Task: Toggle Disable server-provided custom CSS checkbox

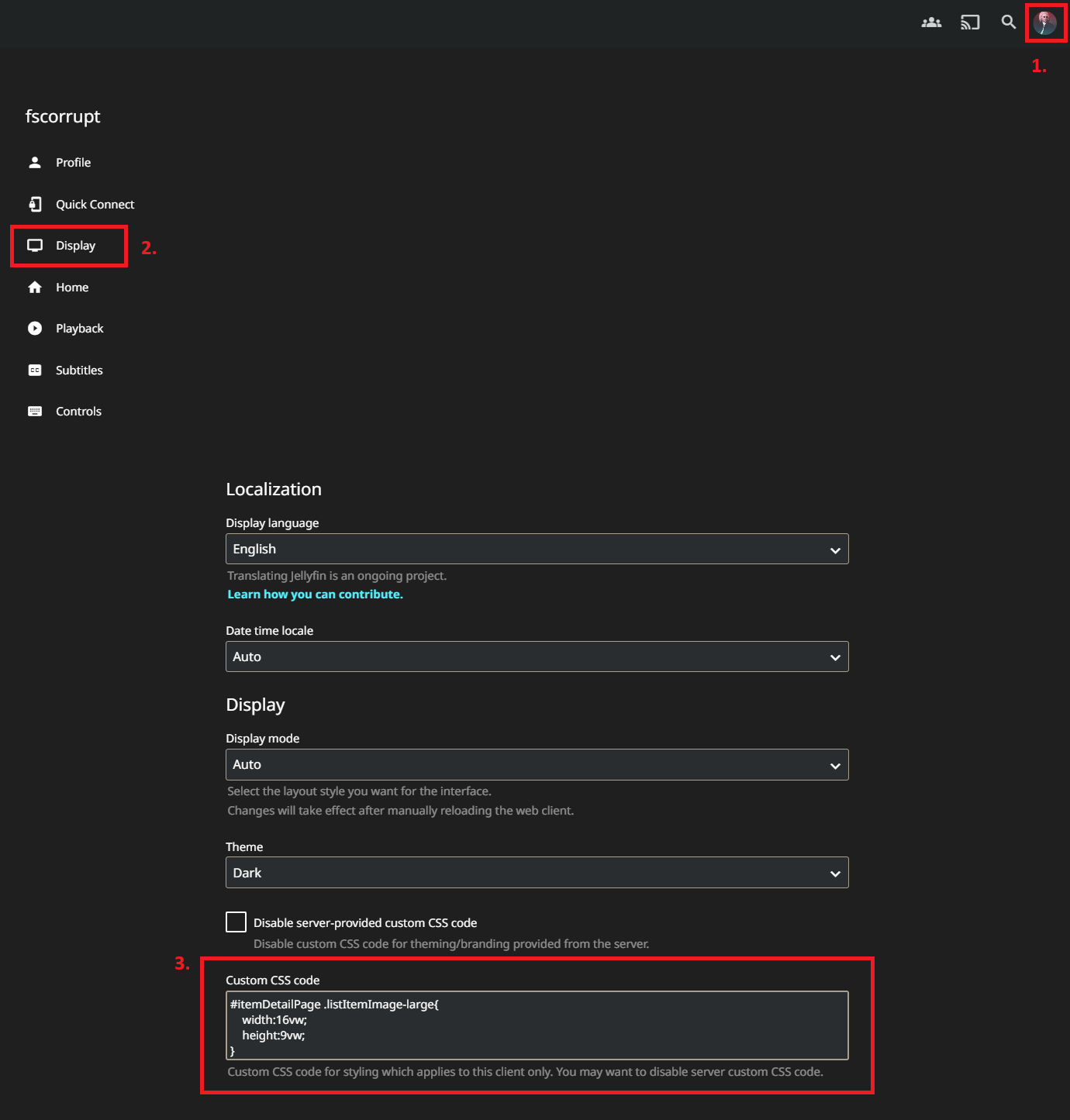Action: pyautogui.click(x=236, y=922)
